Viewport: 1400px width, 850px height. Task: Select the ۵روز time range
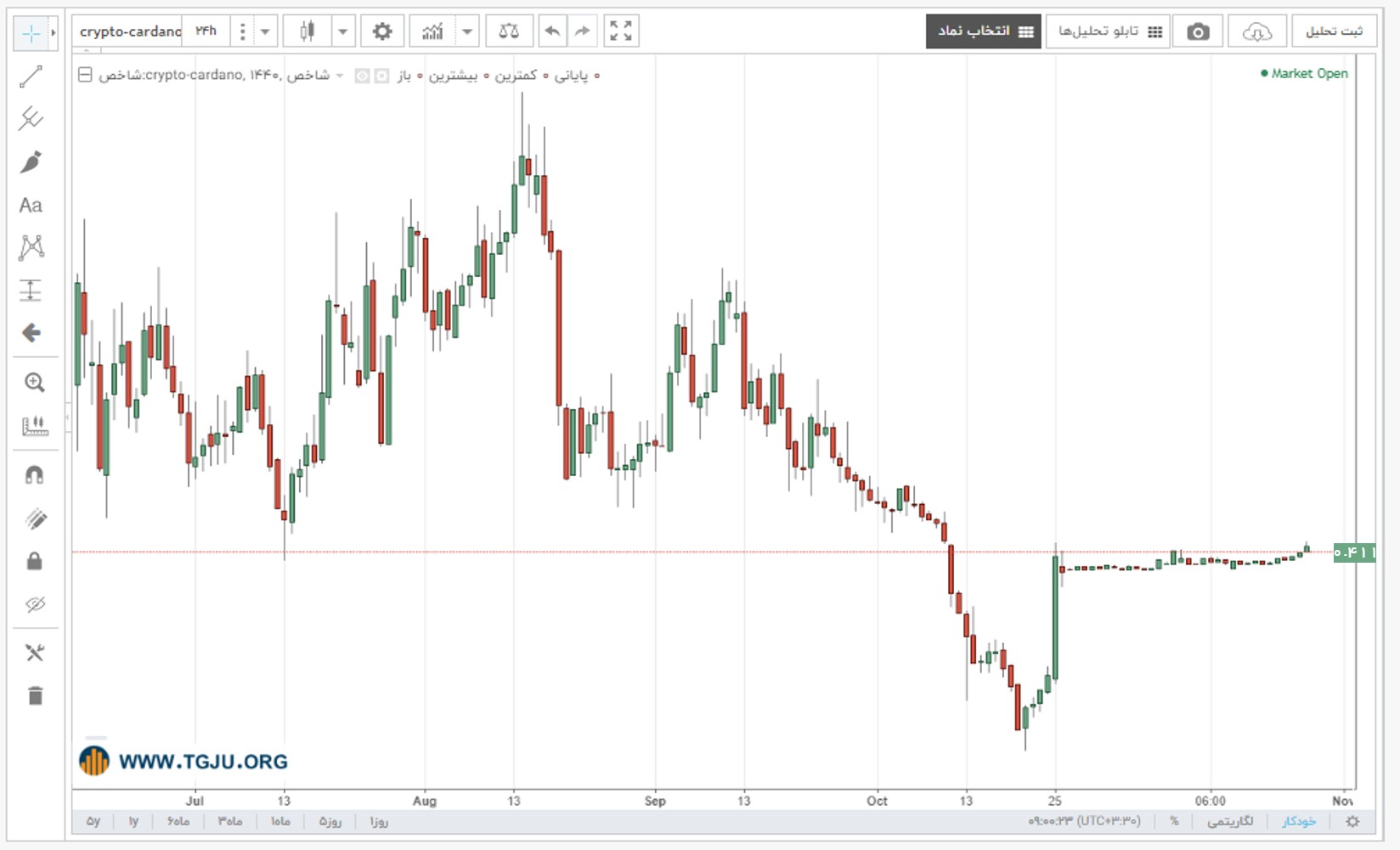(x=330, y=821)
